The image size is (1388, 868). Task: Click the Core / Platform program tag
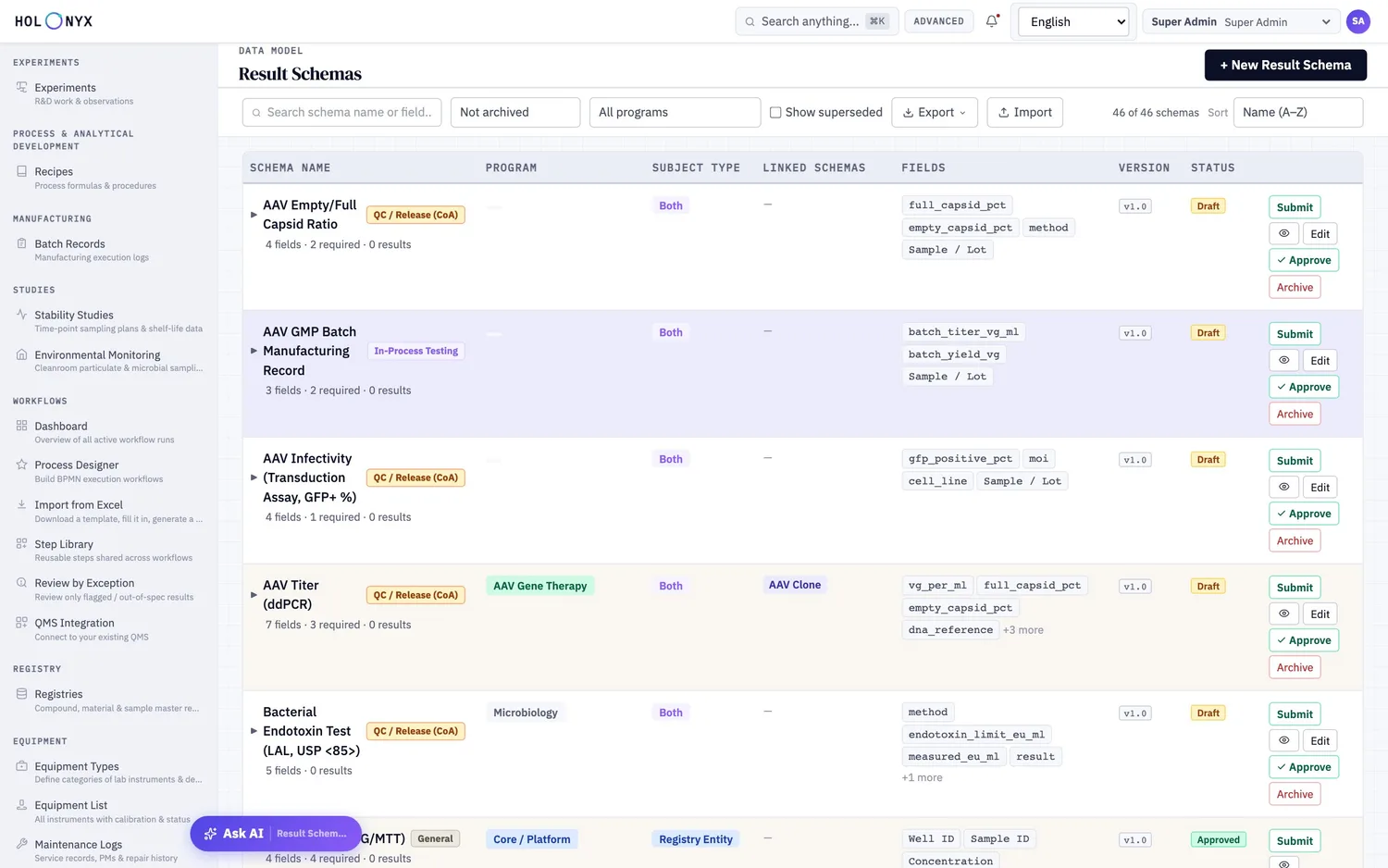pos(531,839)
